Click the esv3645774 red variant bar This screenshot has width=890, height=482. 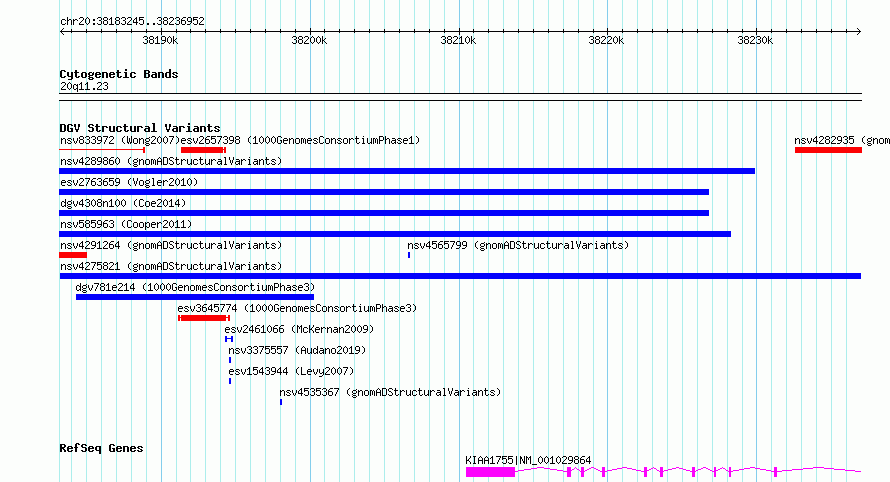click(204, 318)
